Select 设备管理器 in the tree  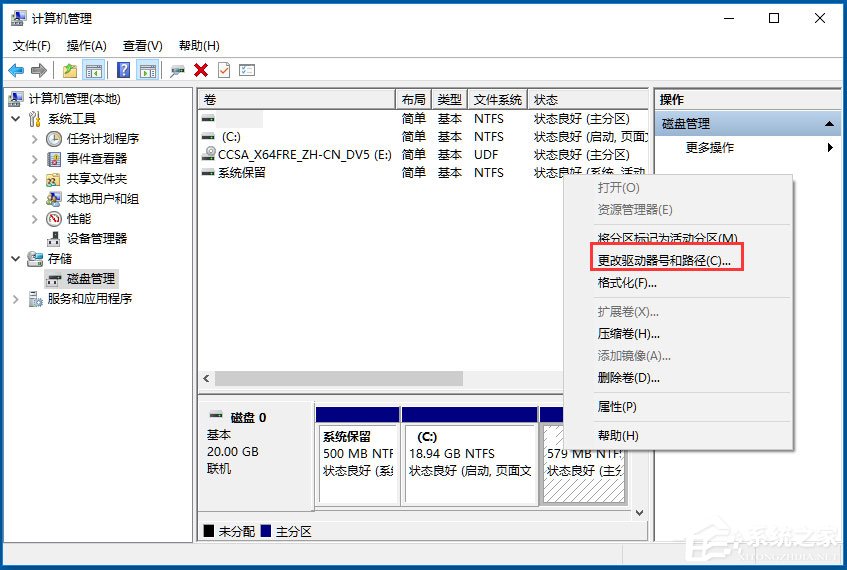(x=96, y=238)
